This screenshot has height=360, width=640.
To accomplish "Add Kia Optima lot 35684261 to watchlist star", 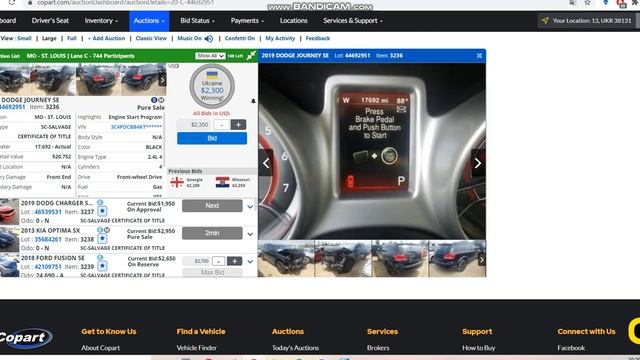I will point(102,238).
